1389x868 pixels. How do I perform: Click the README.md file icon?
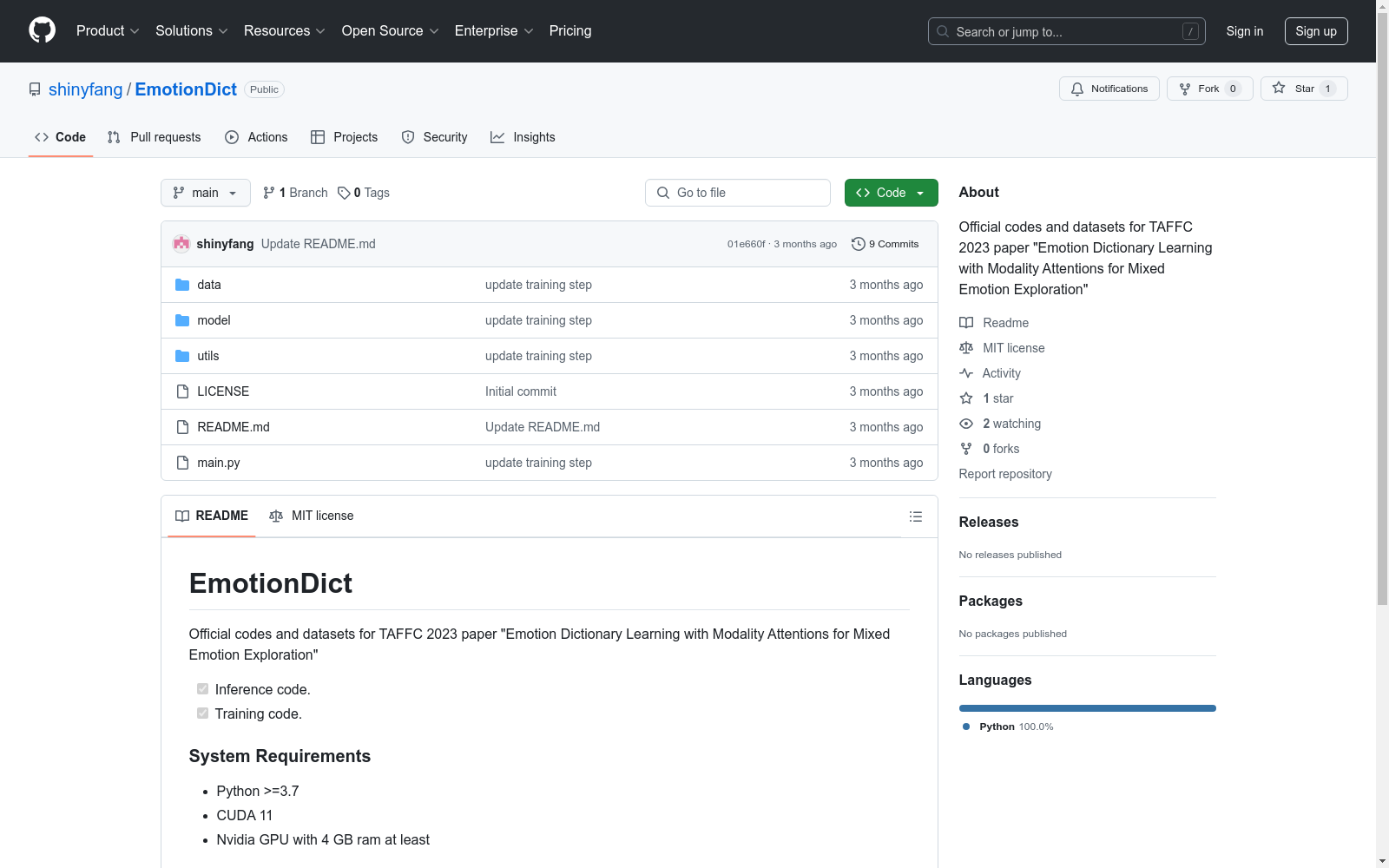[182, 427]
